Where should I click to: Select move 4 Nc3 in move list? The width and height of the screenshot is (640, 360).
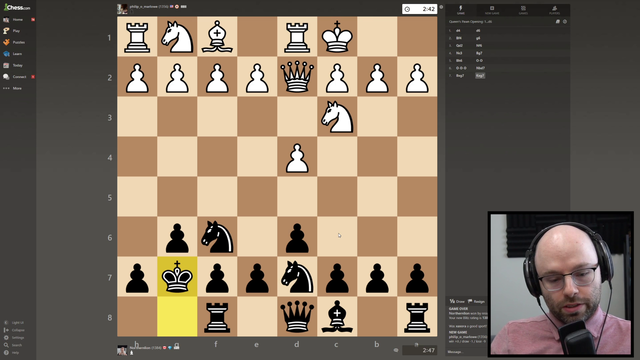coord(459,53)
